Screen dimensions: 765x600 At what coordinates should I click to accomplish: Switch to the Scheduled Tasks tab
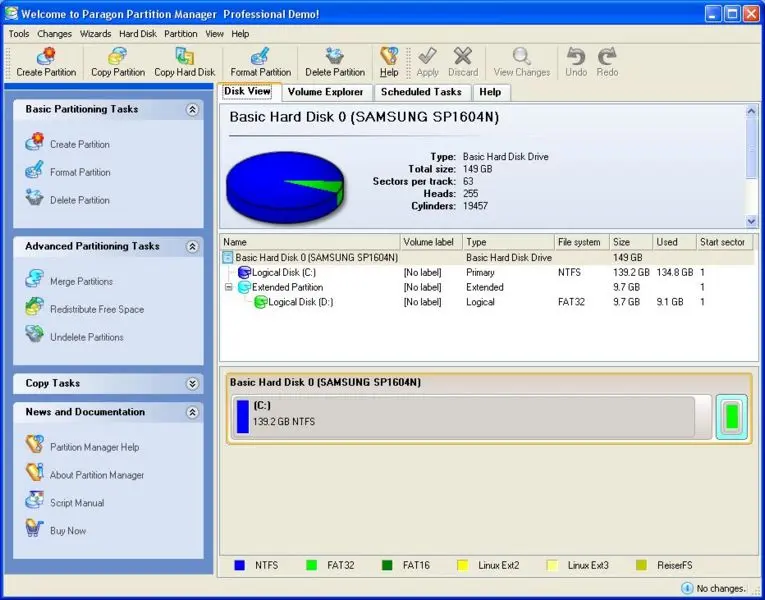421,92
